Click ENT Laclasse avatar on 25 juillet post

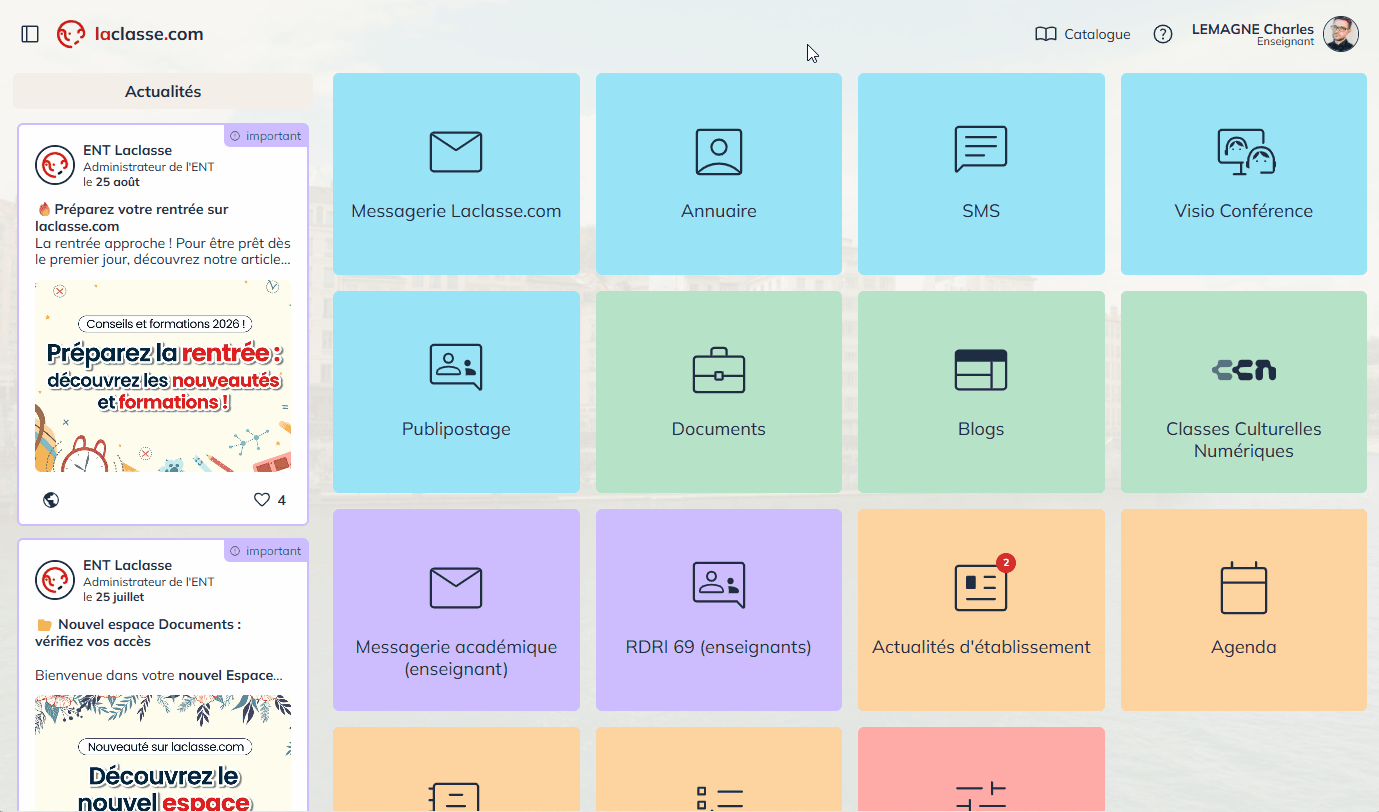(x=55, y=580)
